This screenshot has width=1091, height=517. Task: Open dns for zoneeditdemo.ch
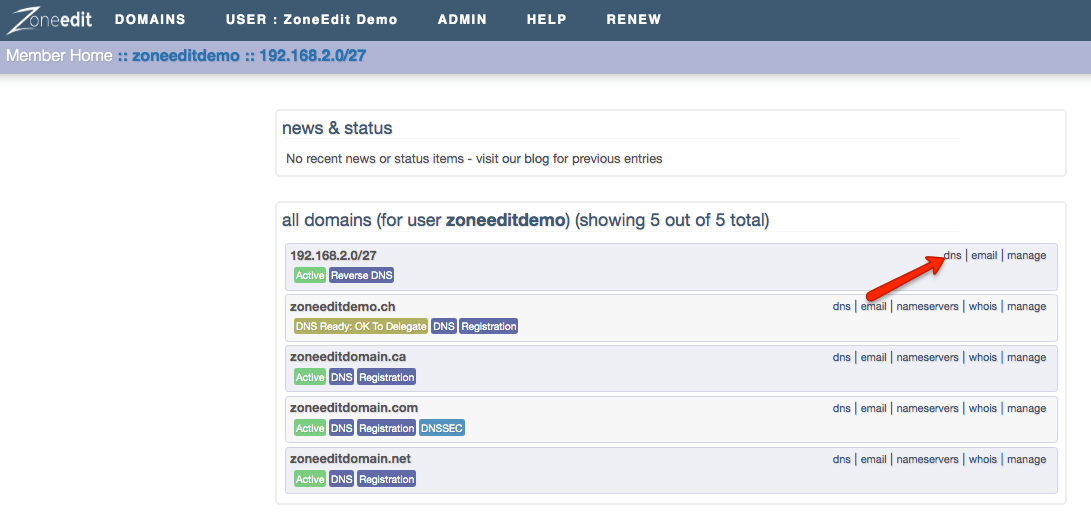pos(842,306)
